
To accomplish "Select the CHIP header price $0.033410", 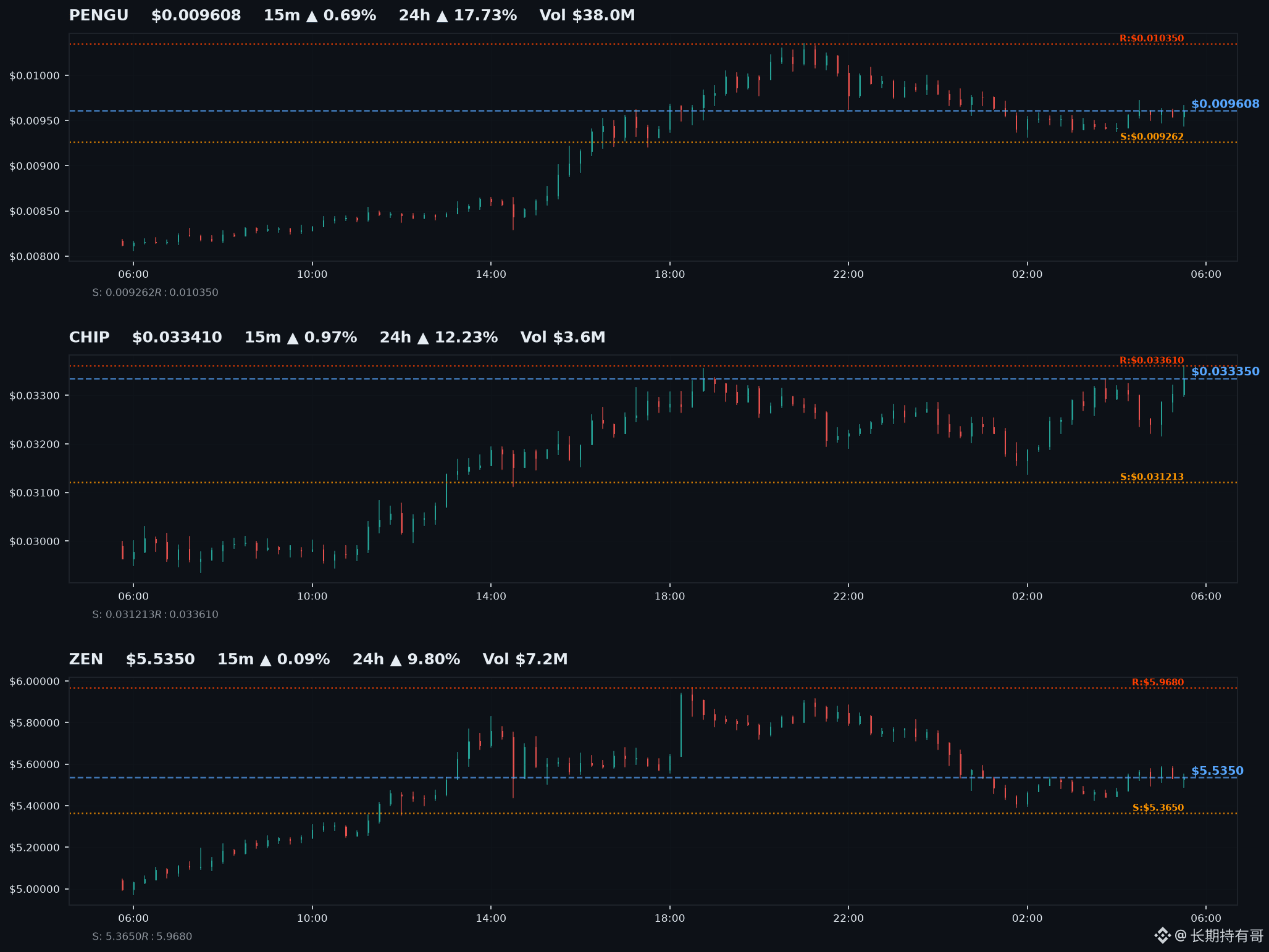I will (x=177, y=337).
